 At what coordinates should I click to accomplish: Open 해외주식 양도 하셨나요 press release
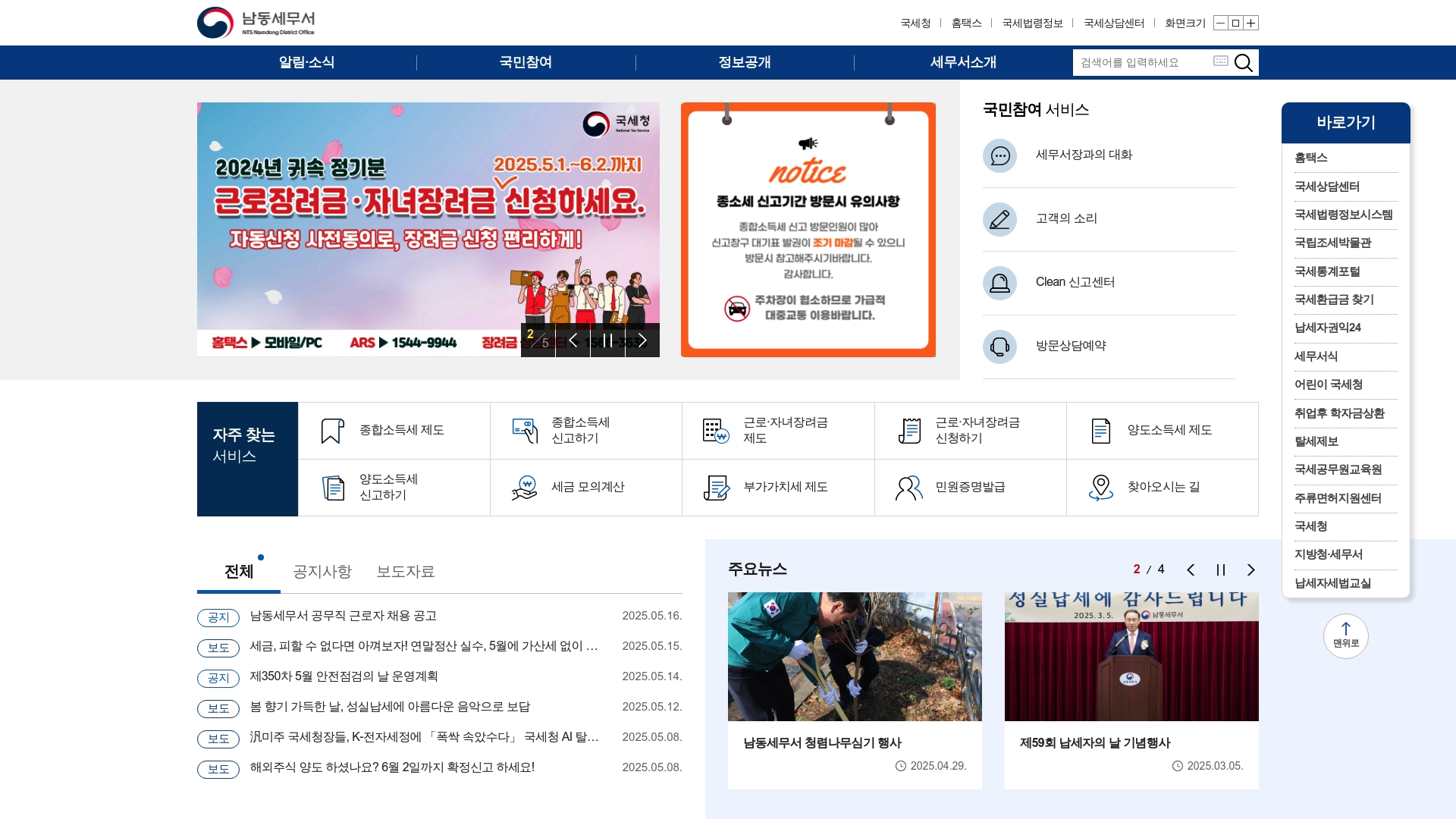[x=392, y=767]
